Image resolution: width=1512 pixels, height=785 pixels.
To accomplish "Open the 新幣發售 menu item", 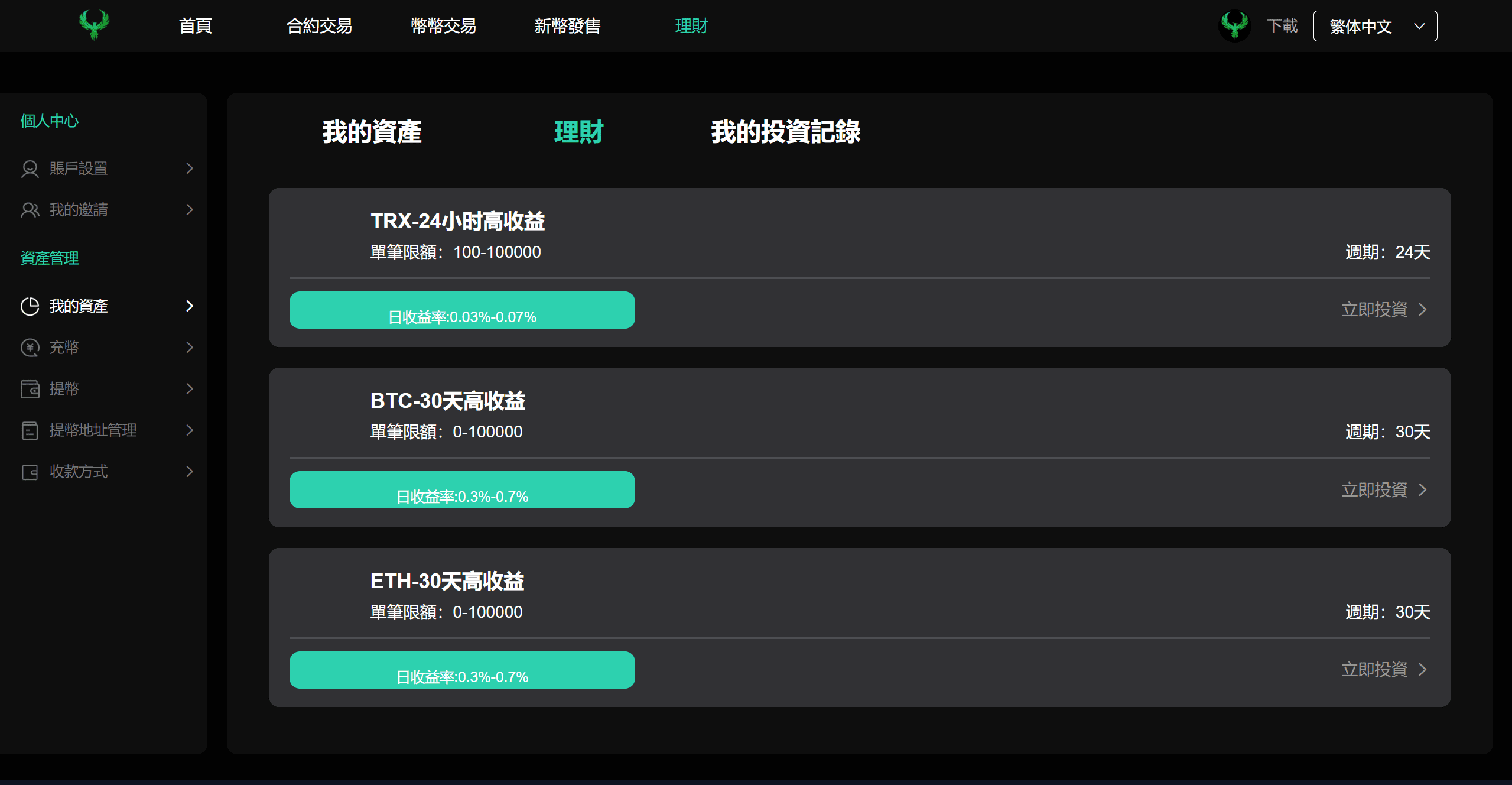I will pyautogui.click(x=567, y=26).
